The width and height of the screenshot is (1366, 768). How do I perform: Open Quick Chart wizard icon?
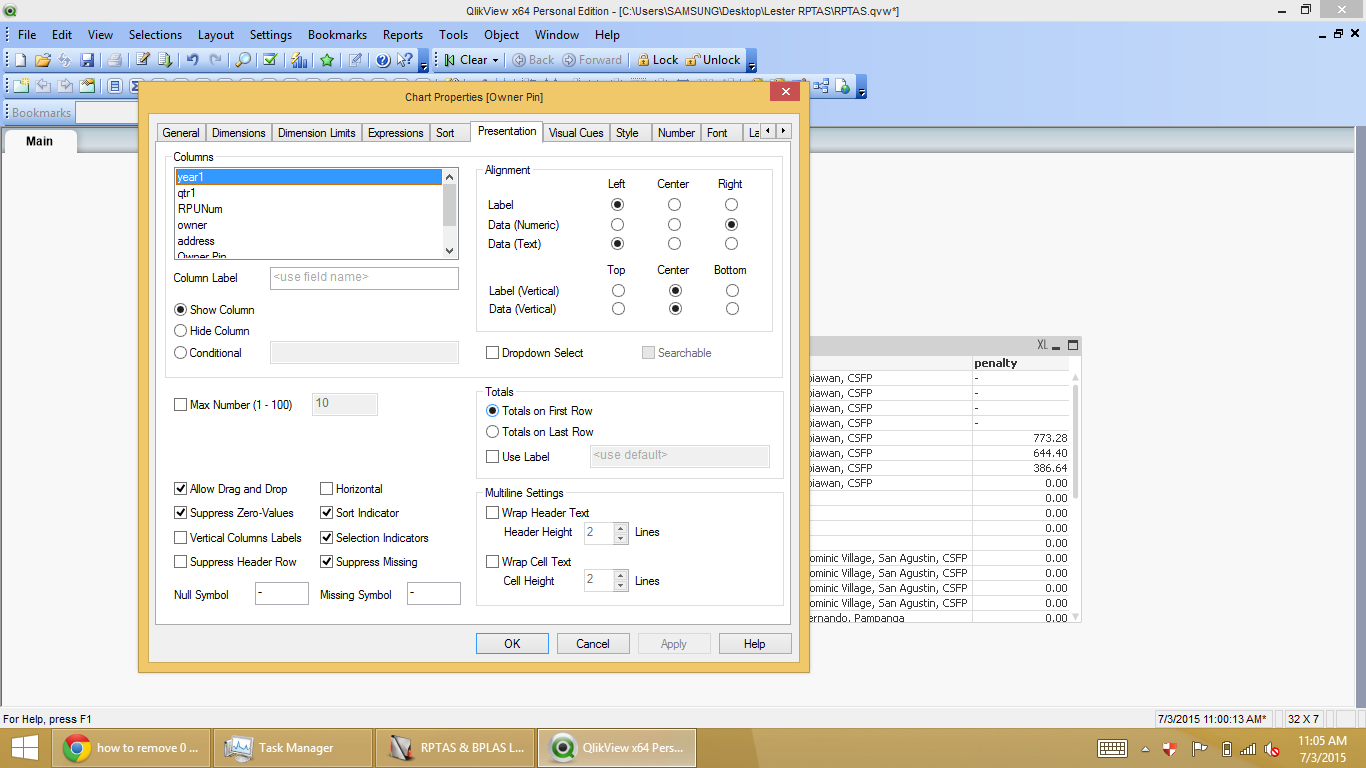pos(298,60)
